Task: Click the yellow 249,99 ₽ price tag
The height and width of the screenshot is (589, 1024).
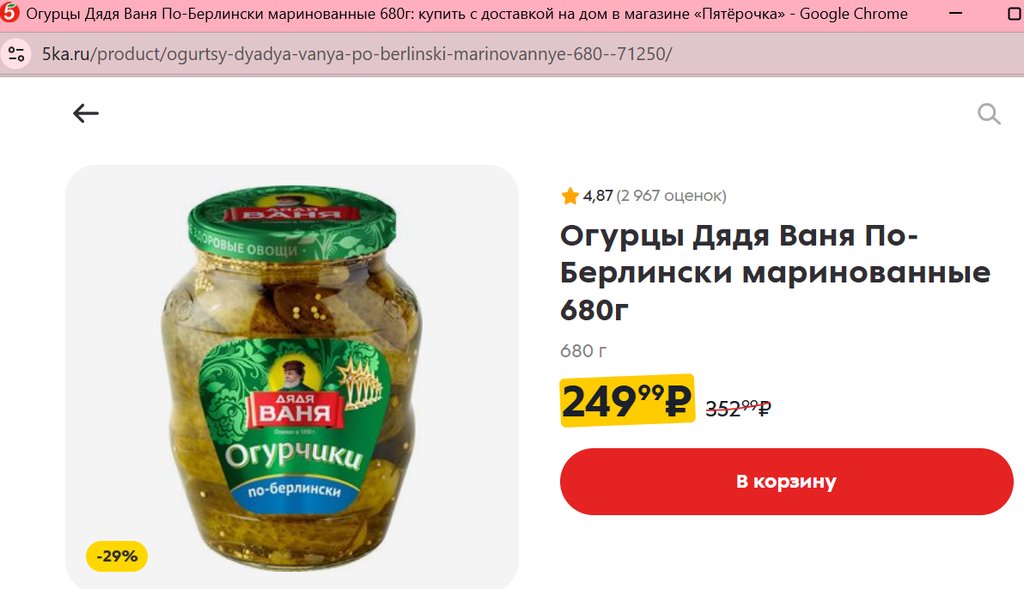Action: [x=627, y=400]
